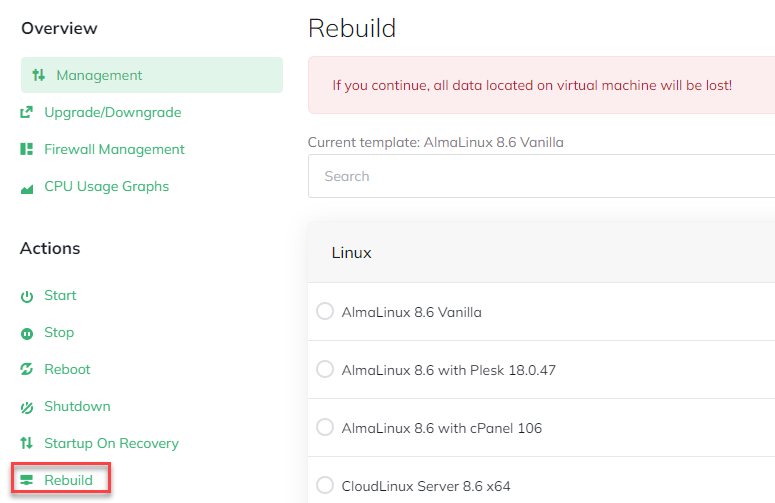The image size is (775, 503).
Task: Click the Firewall Management icon
Action: [27, 149]
